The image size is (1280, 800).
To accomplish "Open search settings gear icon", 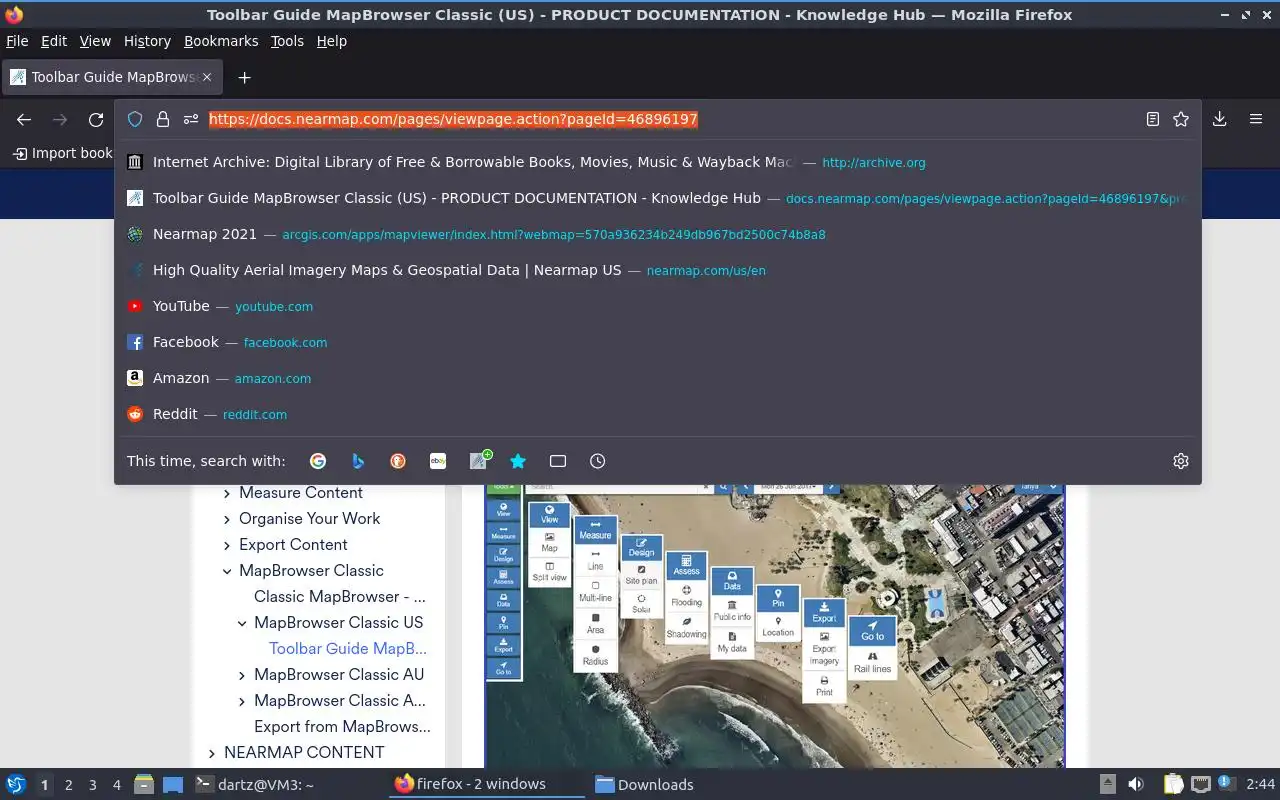I will (1181, 461).
